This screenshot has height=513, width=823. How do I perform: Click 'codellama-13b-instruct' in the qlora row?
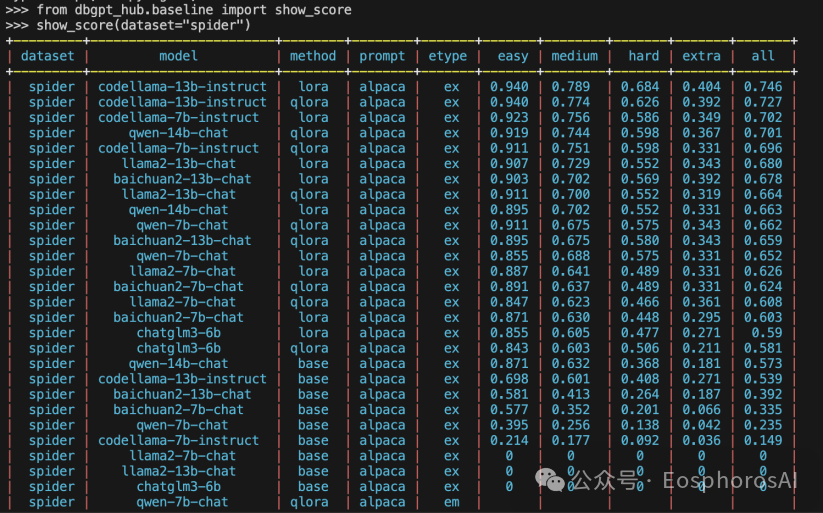(x=182, y=102)
